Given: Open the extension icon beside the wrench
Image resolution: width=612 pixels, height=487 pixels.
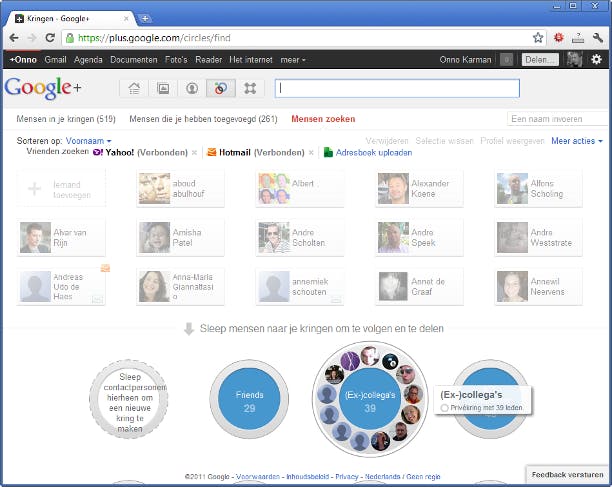Looking at the screenshot, I should (x=578, y=38).
